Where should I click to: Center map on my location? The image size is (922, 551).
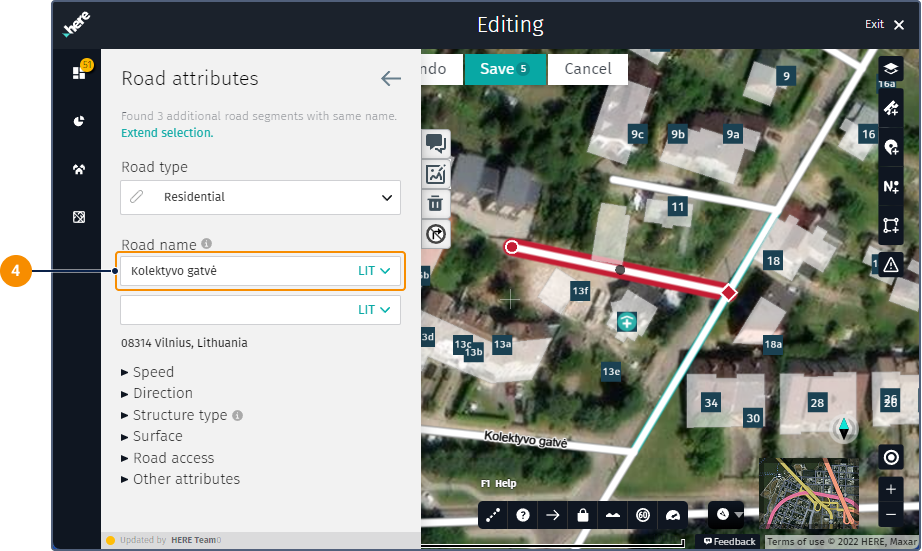[x=891, y=458]
